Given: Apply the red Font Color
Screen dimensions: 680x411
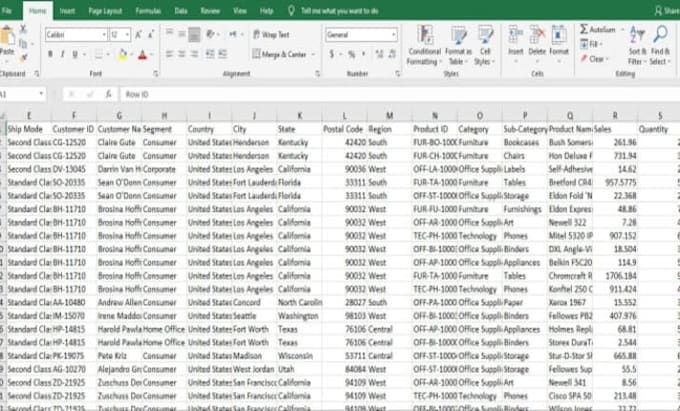Looking at the screenshot, I should click(x=143, y=55).
